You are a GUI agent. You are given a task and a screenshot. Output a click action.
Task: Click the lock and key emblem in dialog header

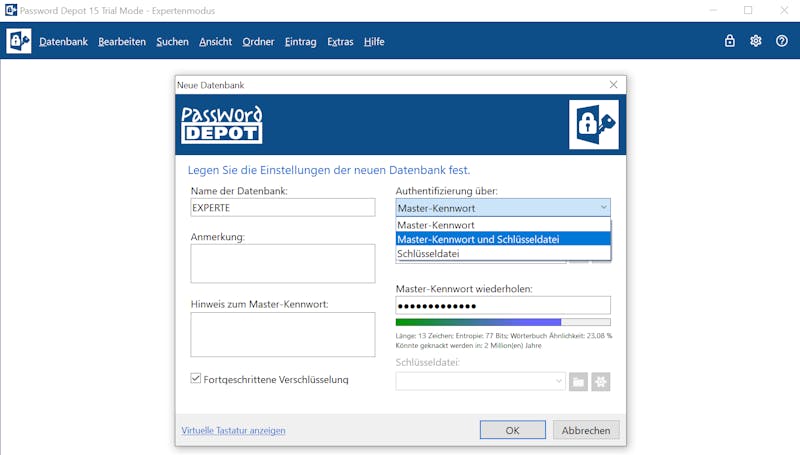(594, 124)
